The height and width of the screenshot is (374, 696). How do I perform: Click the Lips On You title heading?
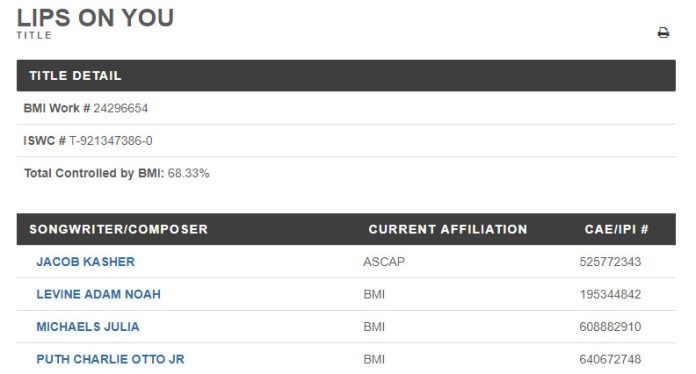coord(95,18)
